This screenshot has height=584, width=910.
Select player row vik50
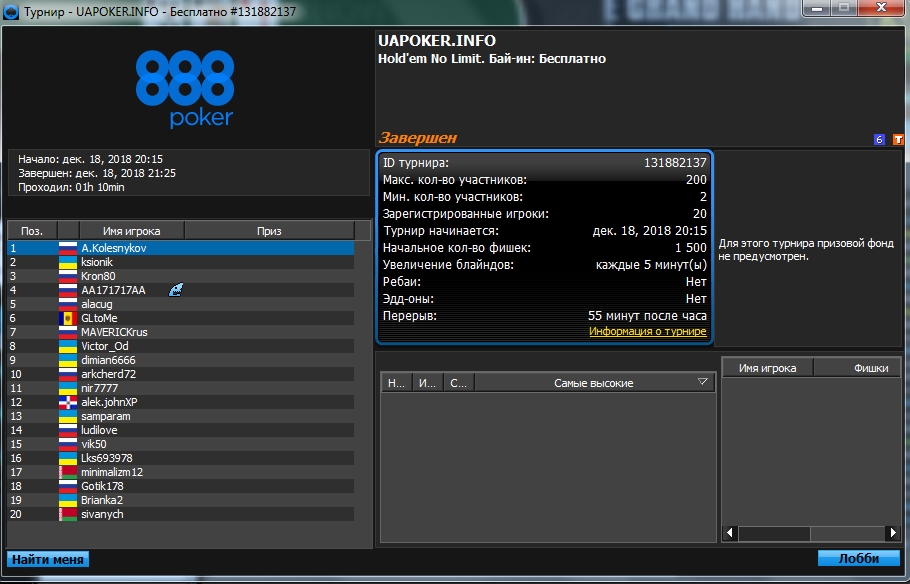pyautogui.click(x=181, y=444)
